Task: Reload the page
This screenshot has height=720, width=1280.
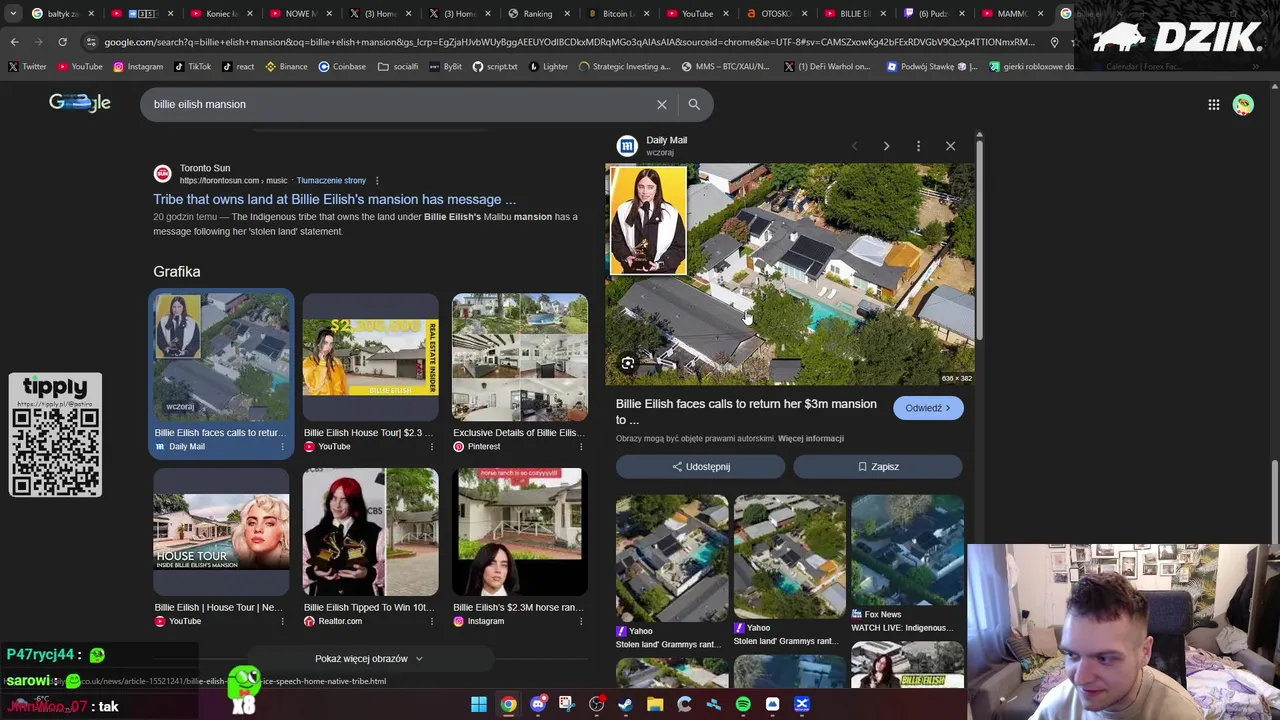Action: point(62,42)
